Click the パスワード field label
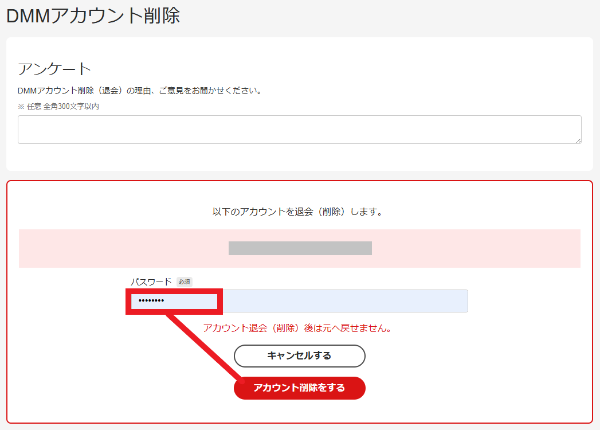 (151, 282)
